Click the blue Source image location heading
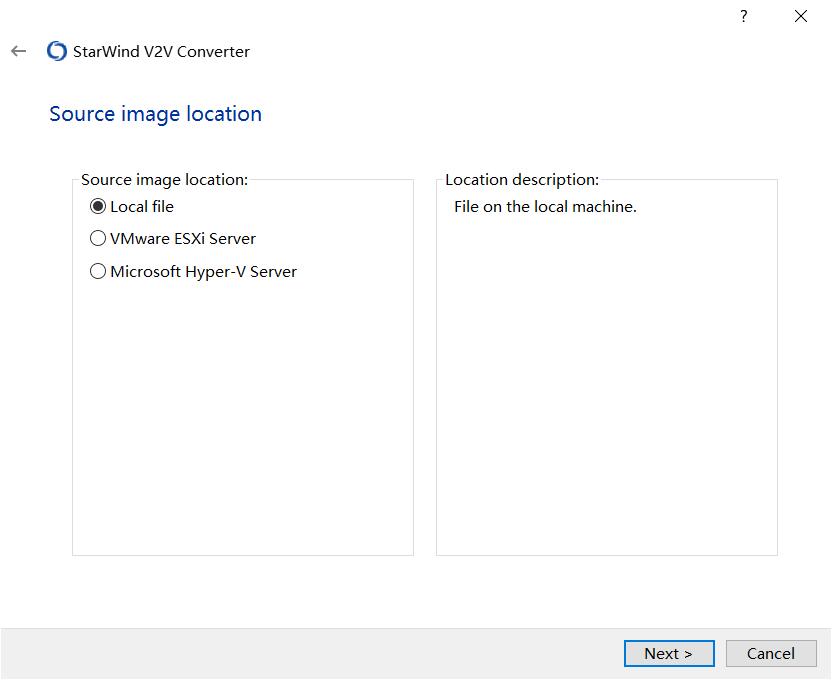The image size is (832, 680). (155, 114)
